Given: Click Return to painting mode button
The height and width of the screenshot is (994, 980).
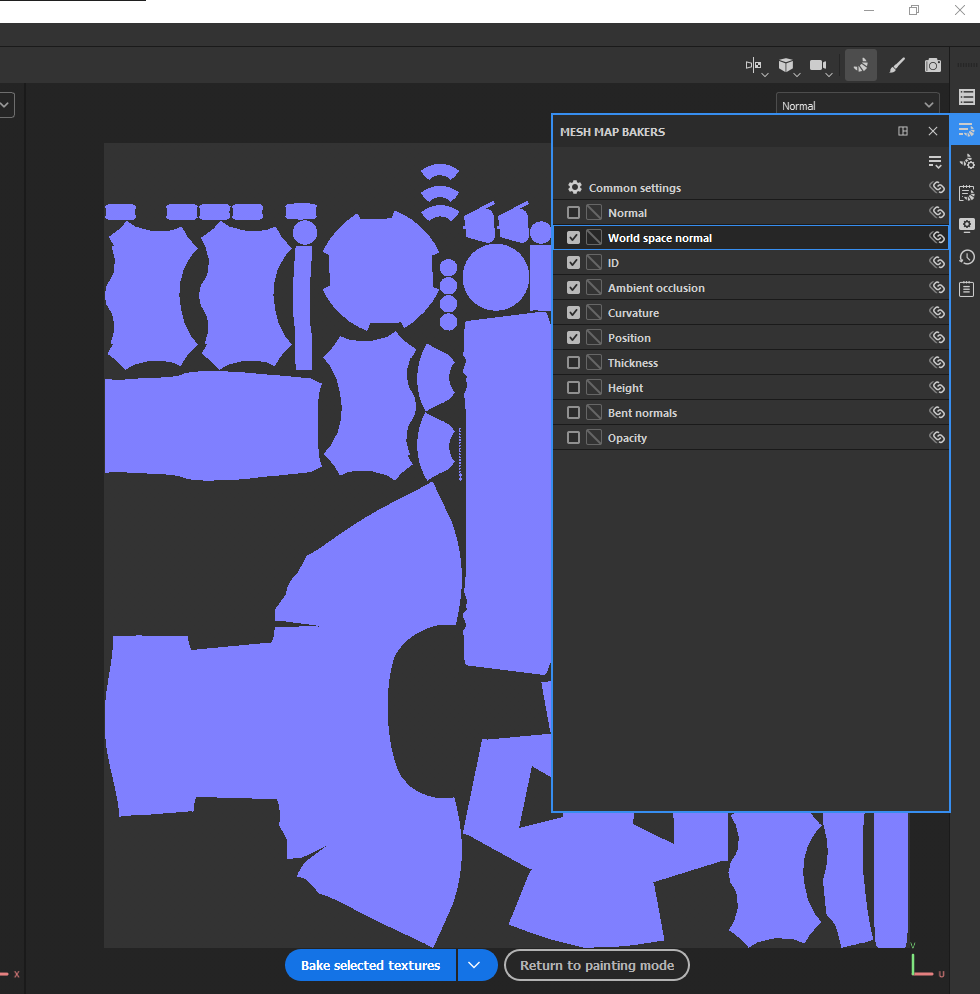Looking at the screenshot, I should [597, 965].
